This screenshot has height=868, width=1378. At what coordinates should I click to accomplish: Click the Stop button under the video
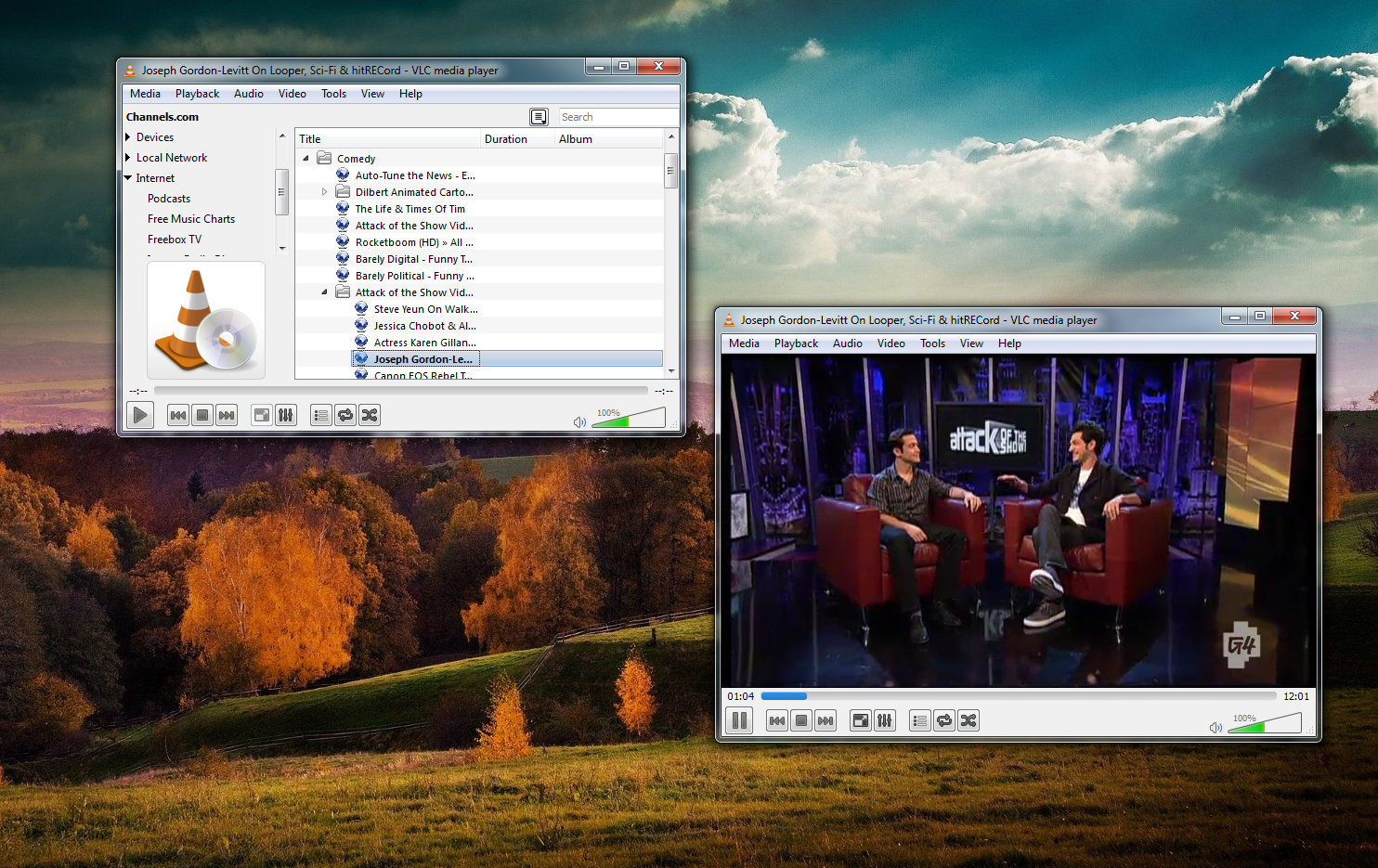(801, 720)
